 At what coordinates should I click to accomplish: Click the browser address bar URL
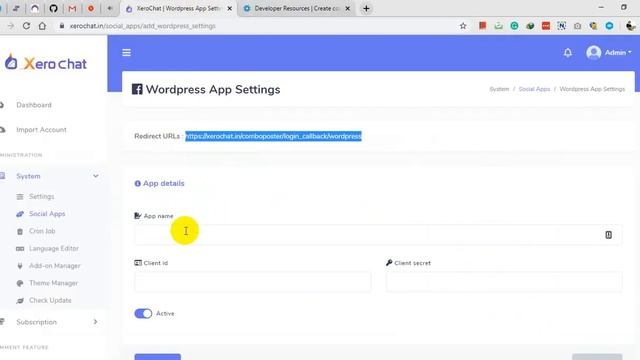coord(142,26)
